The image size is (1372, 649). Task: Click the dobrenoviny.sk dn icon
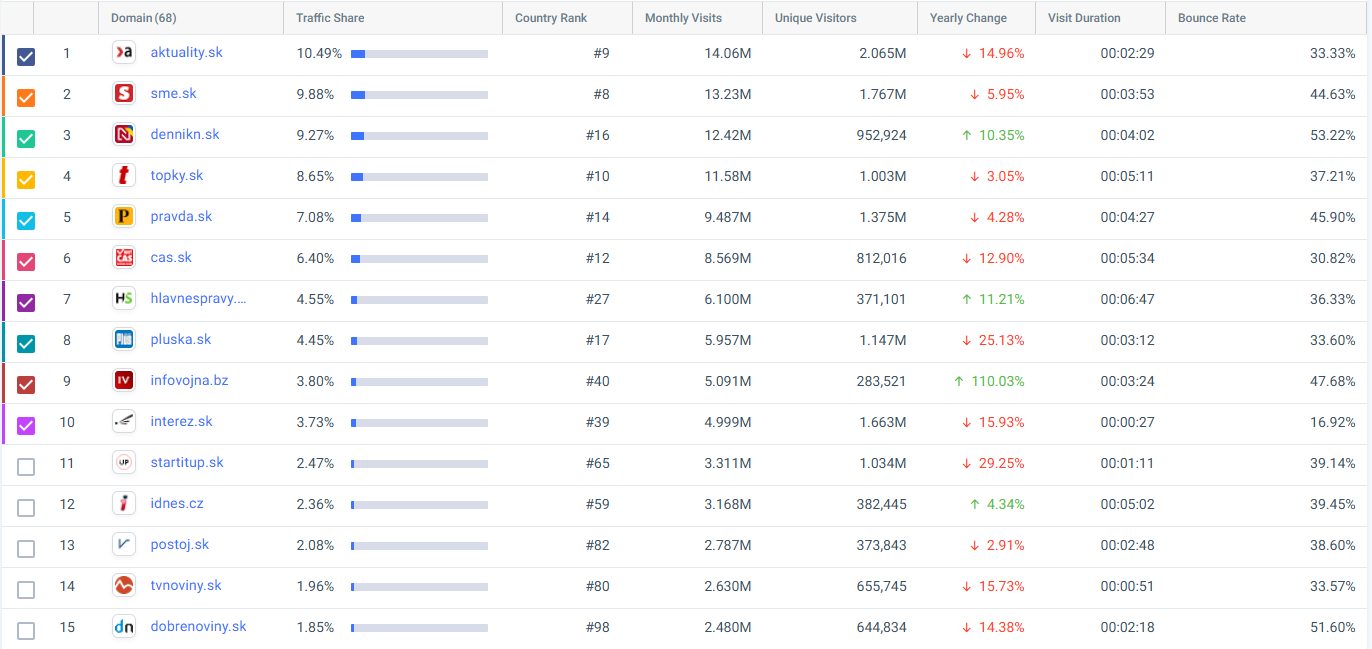(124, 627)
